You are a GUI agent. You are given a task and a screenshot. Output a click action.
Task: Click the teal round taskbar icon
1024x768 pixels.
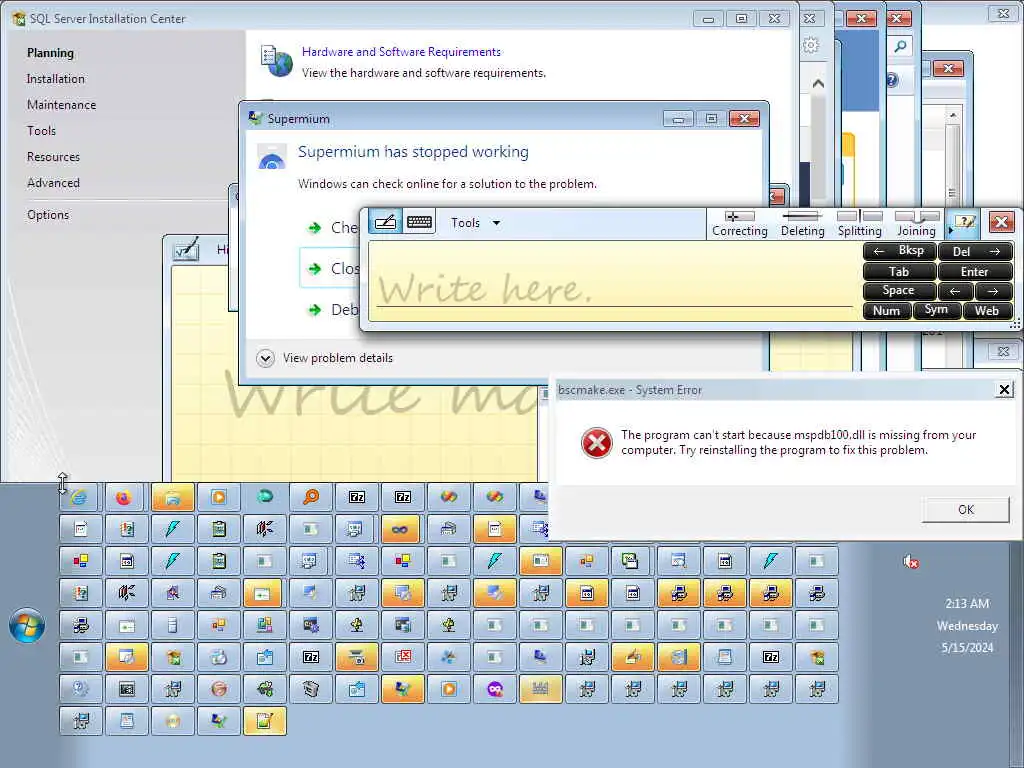click(264, 498)
